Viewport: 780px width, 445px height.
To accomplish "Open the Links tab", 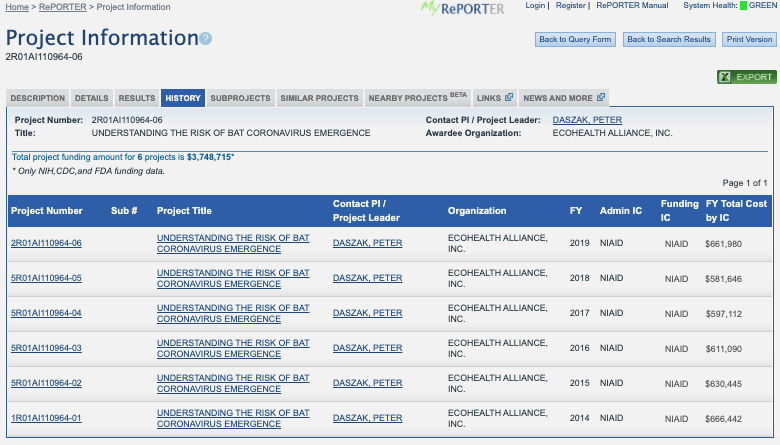I will [494, 98].
